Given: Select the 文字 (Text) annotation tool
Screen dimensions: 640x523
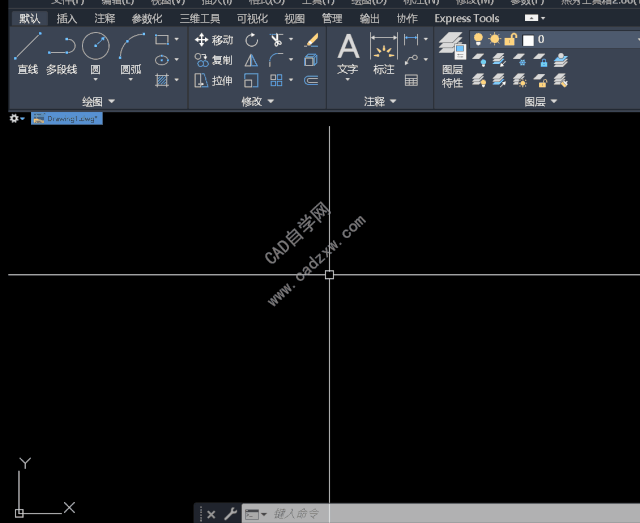Looking at the screenshot, I should 347,54.
